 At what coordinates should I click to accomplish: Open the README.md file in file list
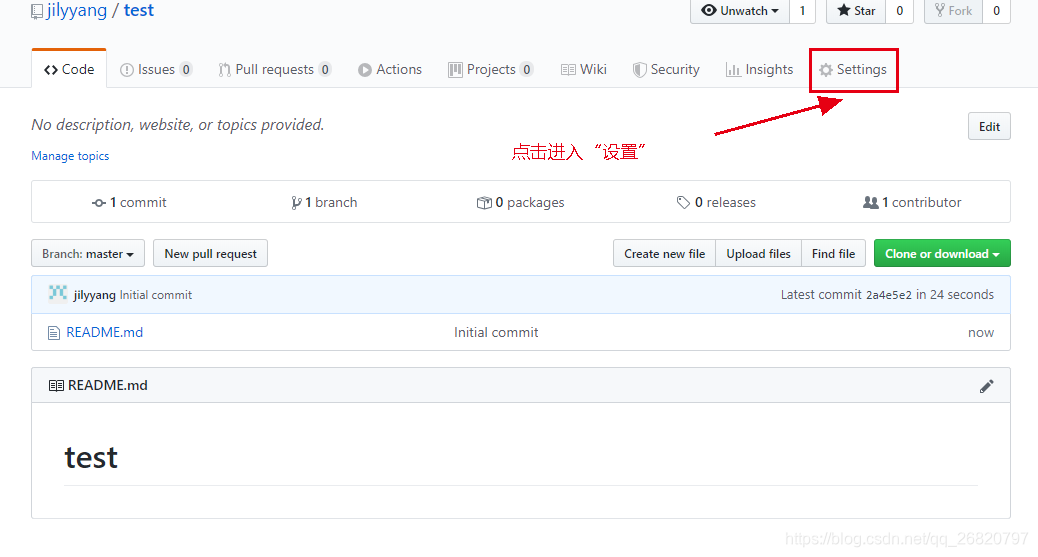click(x=105, y=332)
